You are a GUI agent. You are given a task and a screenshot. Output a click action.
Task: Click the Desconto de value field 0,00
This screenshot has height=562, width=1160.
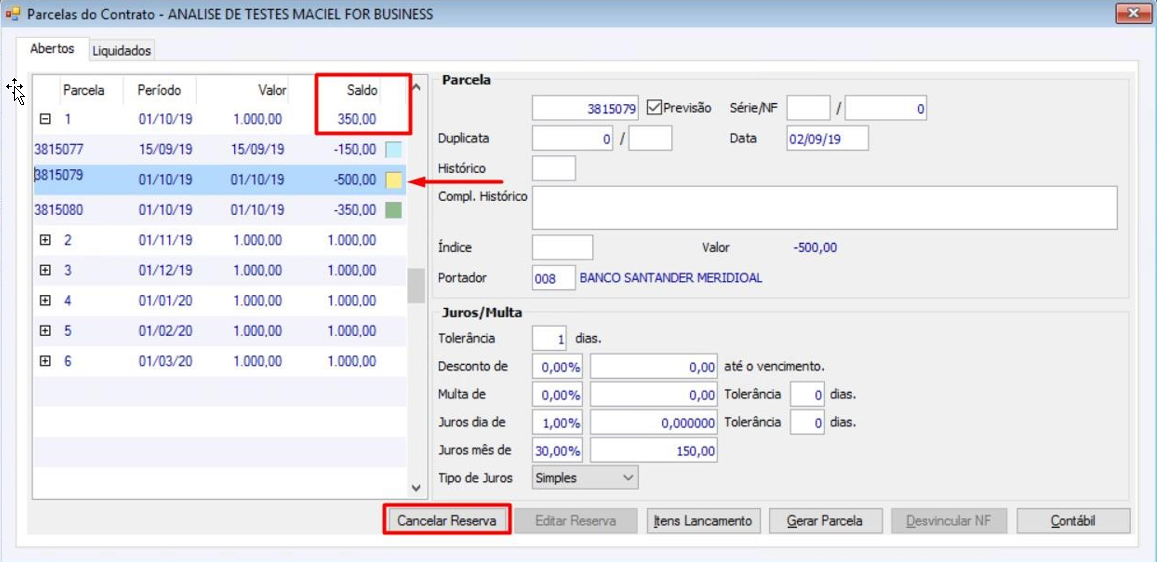click(x=653, y=366)
